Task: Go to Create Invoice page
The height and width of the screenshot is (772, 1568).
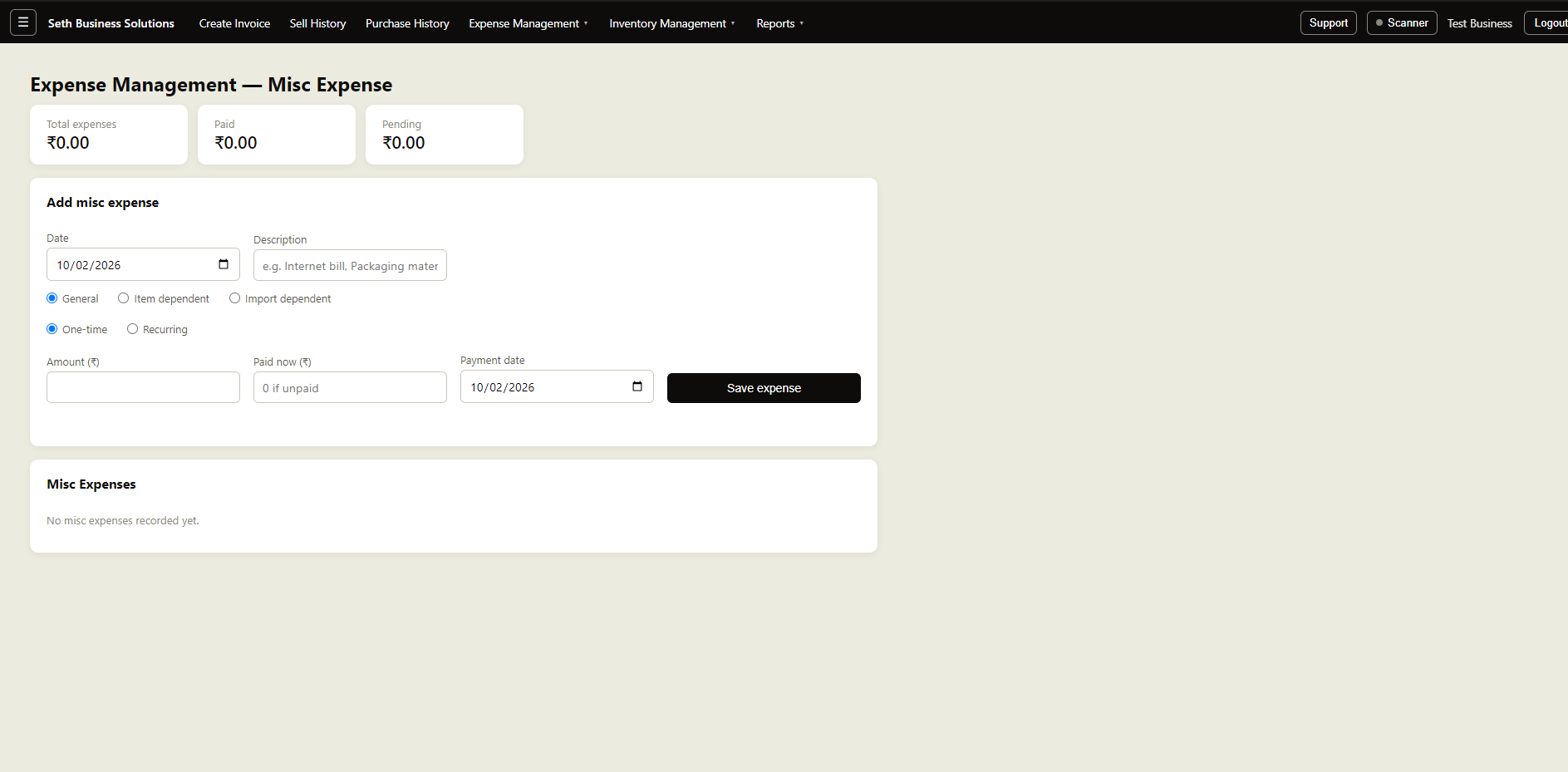Action: tap(234, 23)
